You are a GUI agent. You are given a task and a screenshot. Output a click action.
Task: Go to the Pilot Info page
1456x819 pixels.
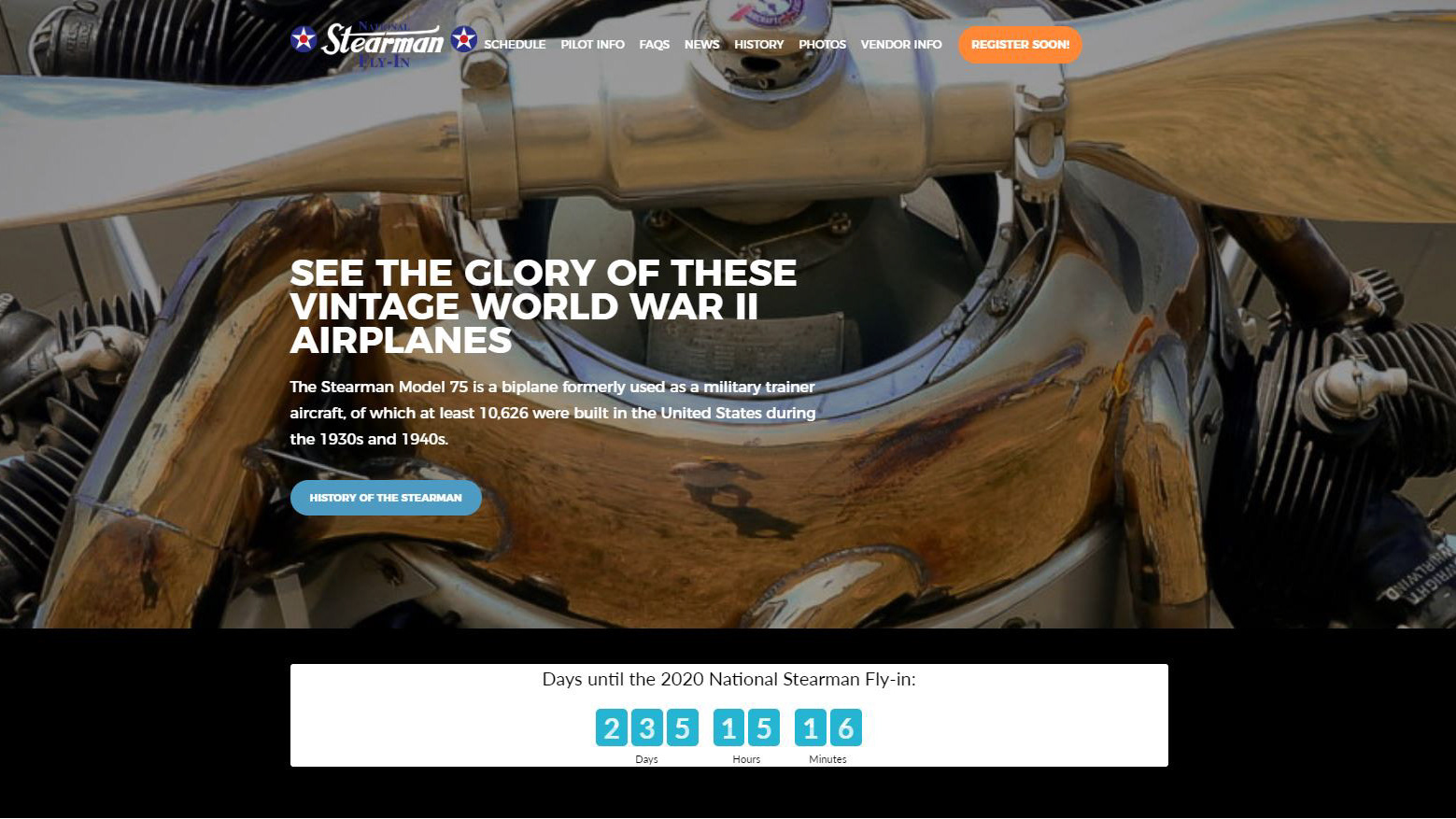tap(592, 45)
